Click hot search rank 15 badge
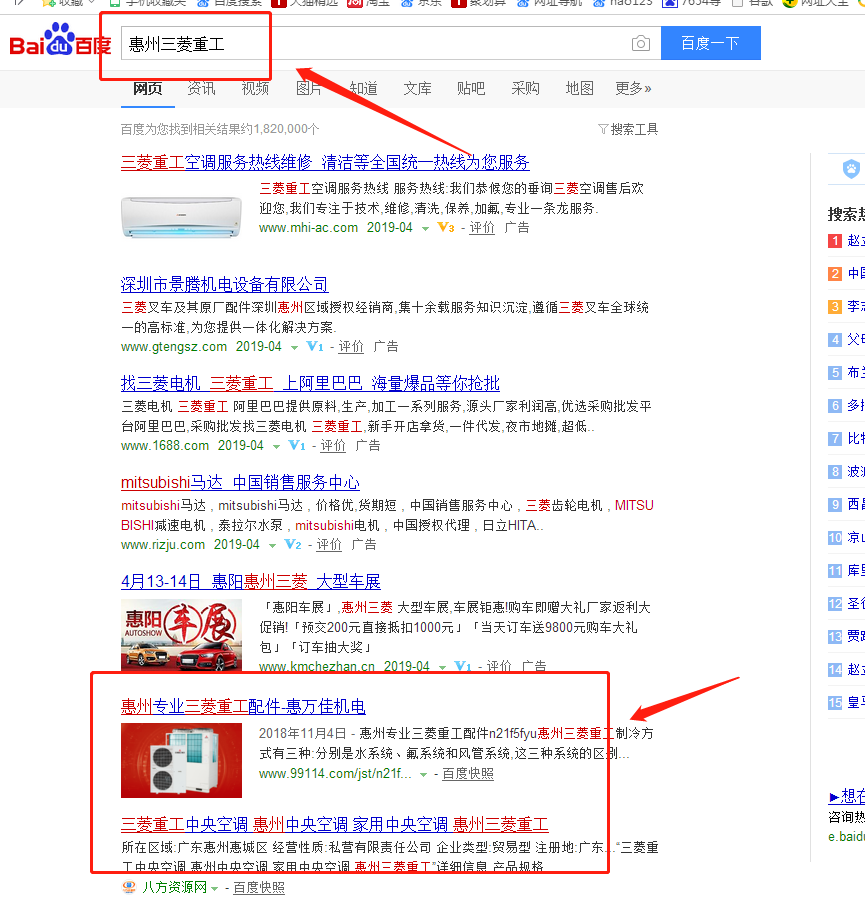865x909 pixels. [835, 703]
